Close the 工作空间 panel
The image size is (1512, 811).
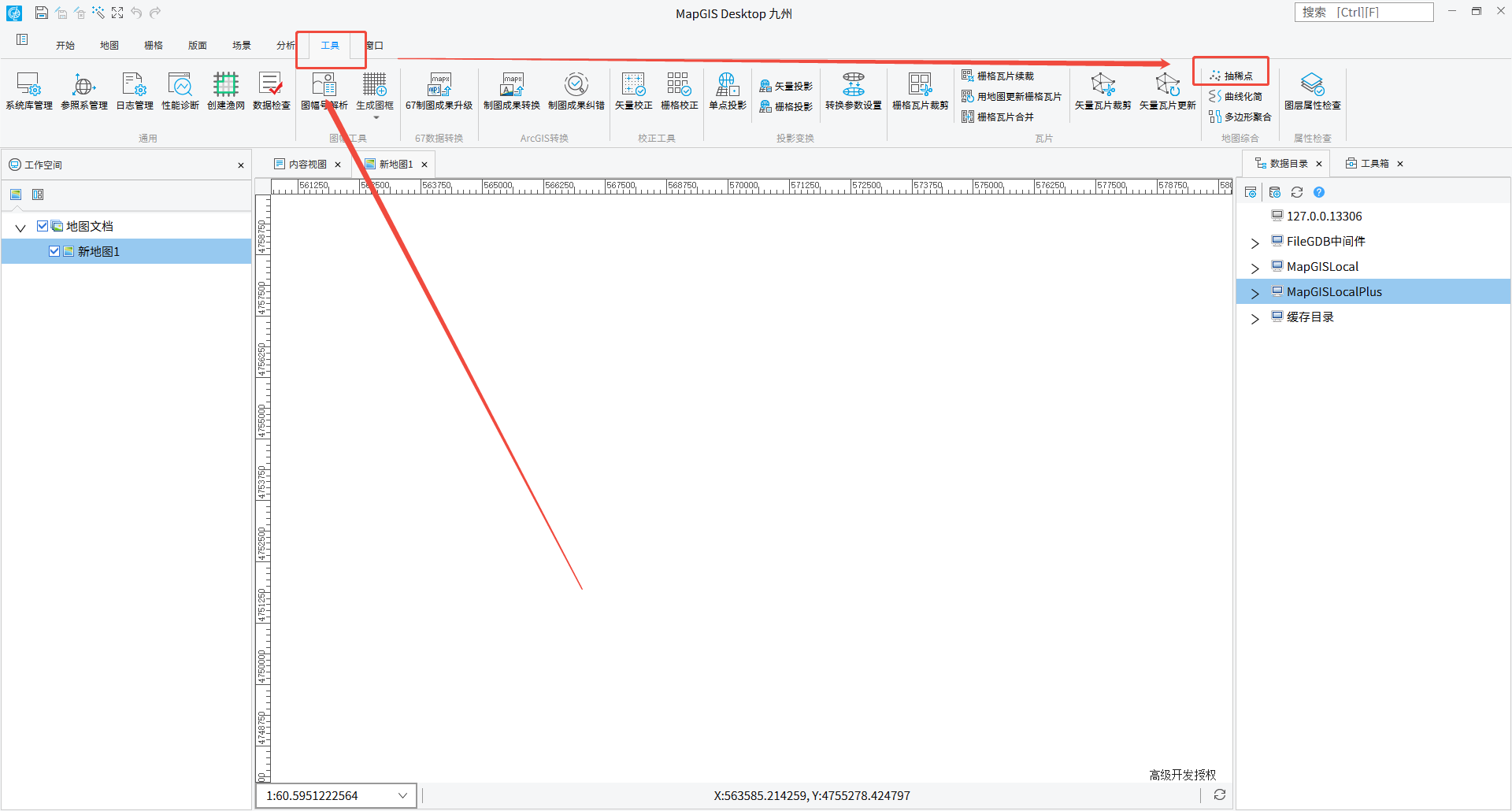pyautogui.click(x=241, y=165)
